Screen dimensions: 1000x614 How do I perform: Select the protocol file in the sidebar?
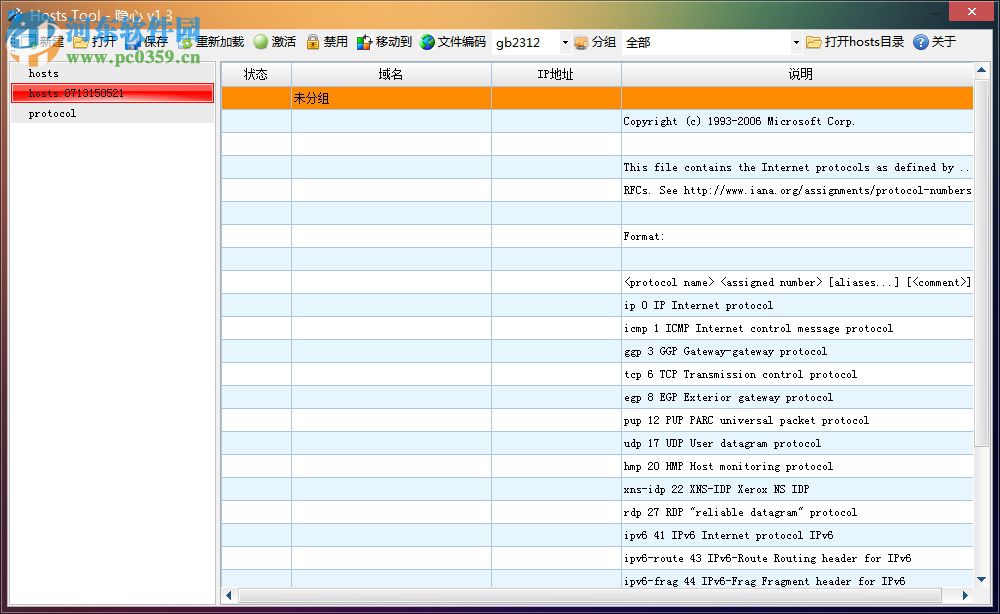[x=52, y=113]
